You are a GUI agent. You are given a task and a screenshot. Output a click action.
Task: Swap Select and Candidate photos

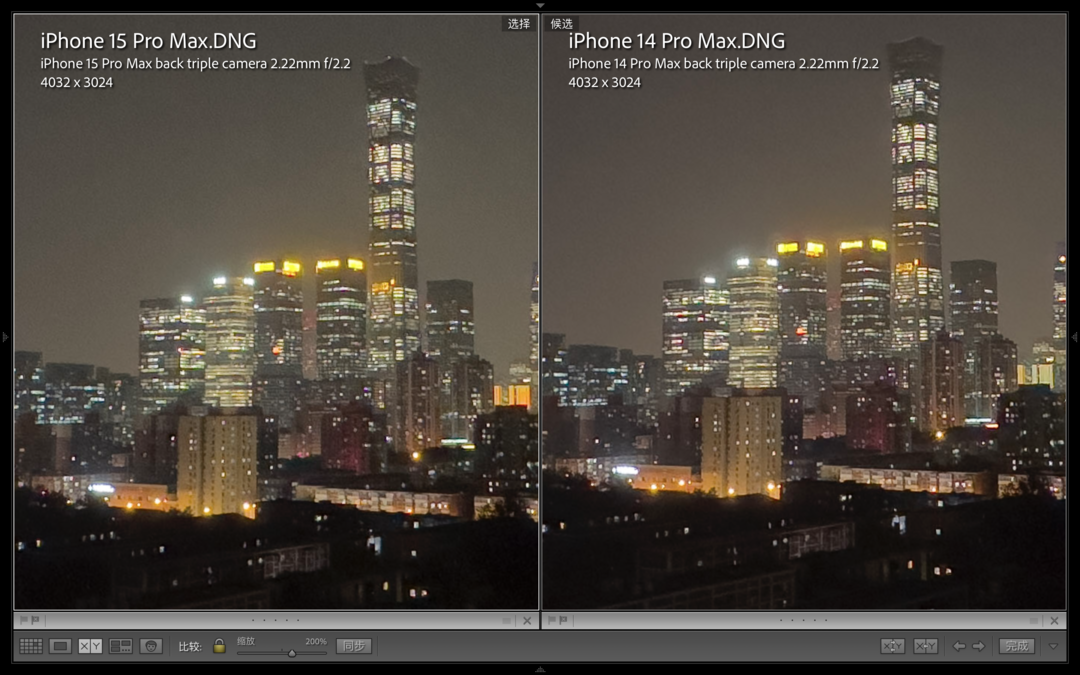click(x=892, y=646)
